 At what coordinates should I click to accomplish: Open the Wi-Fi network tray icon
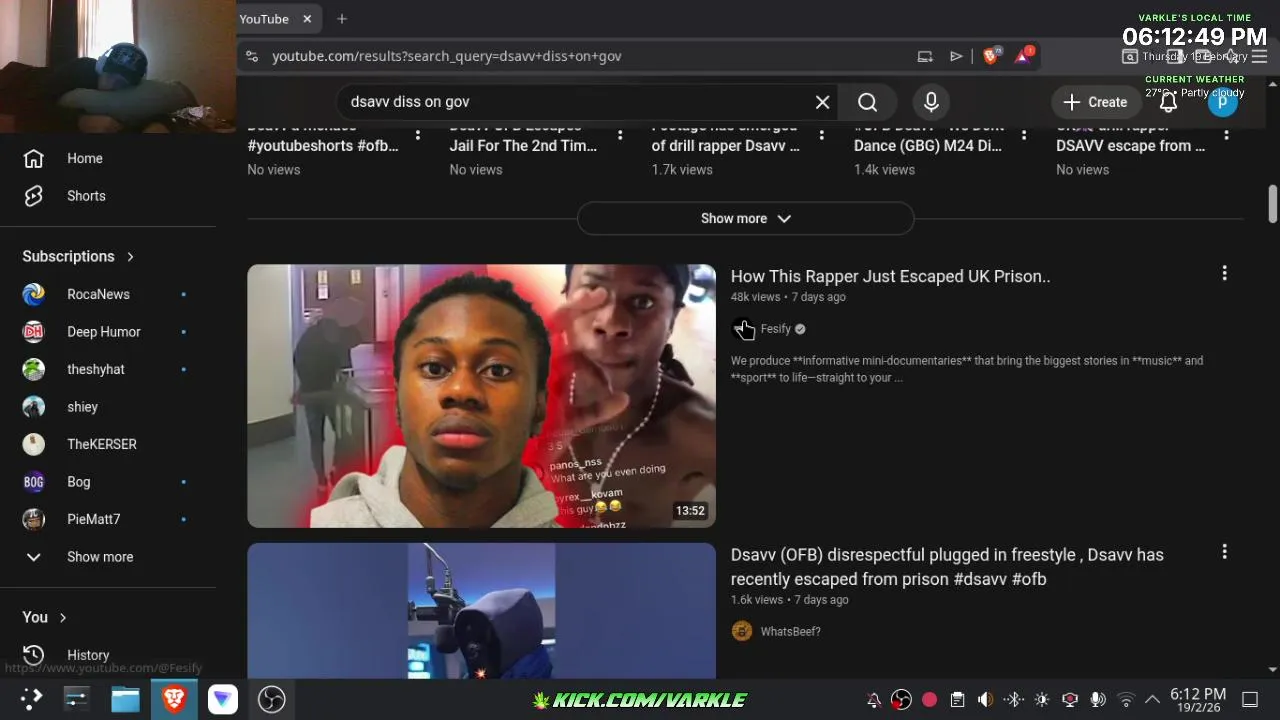[1126, 700]
